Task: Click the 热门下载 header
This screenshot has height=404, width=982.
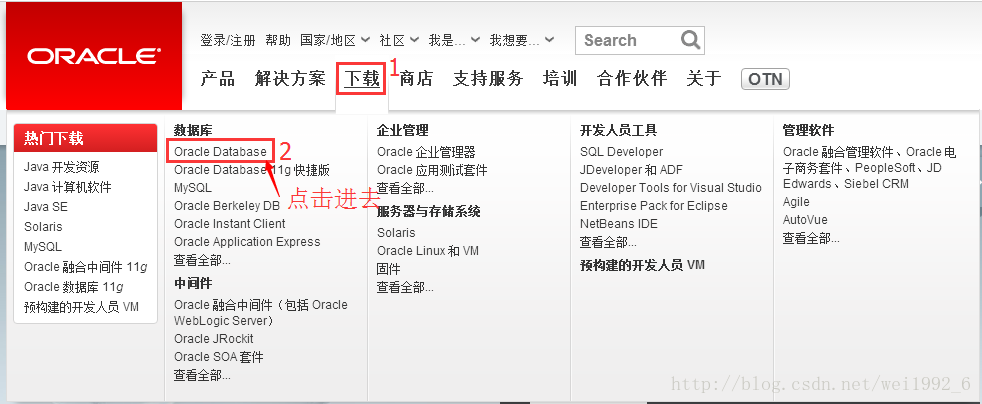Action: click(x=85, y=138)
